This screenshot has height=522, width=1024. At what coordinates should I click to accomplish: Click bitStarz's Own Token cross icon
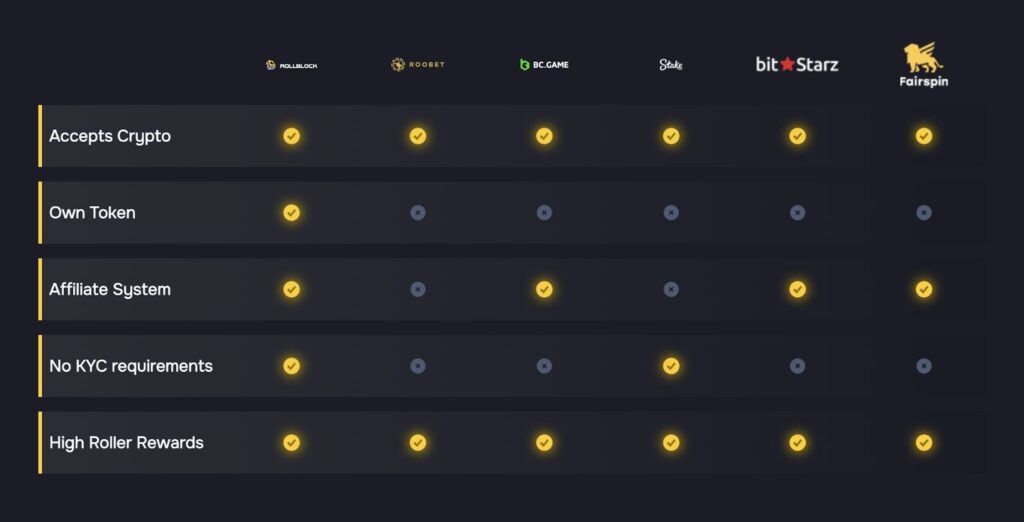[x=797, y=213]
